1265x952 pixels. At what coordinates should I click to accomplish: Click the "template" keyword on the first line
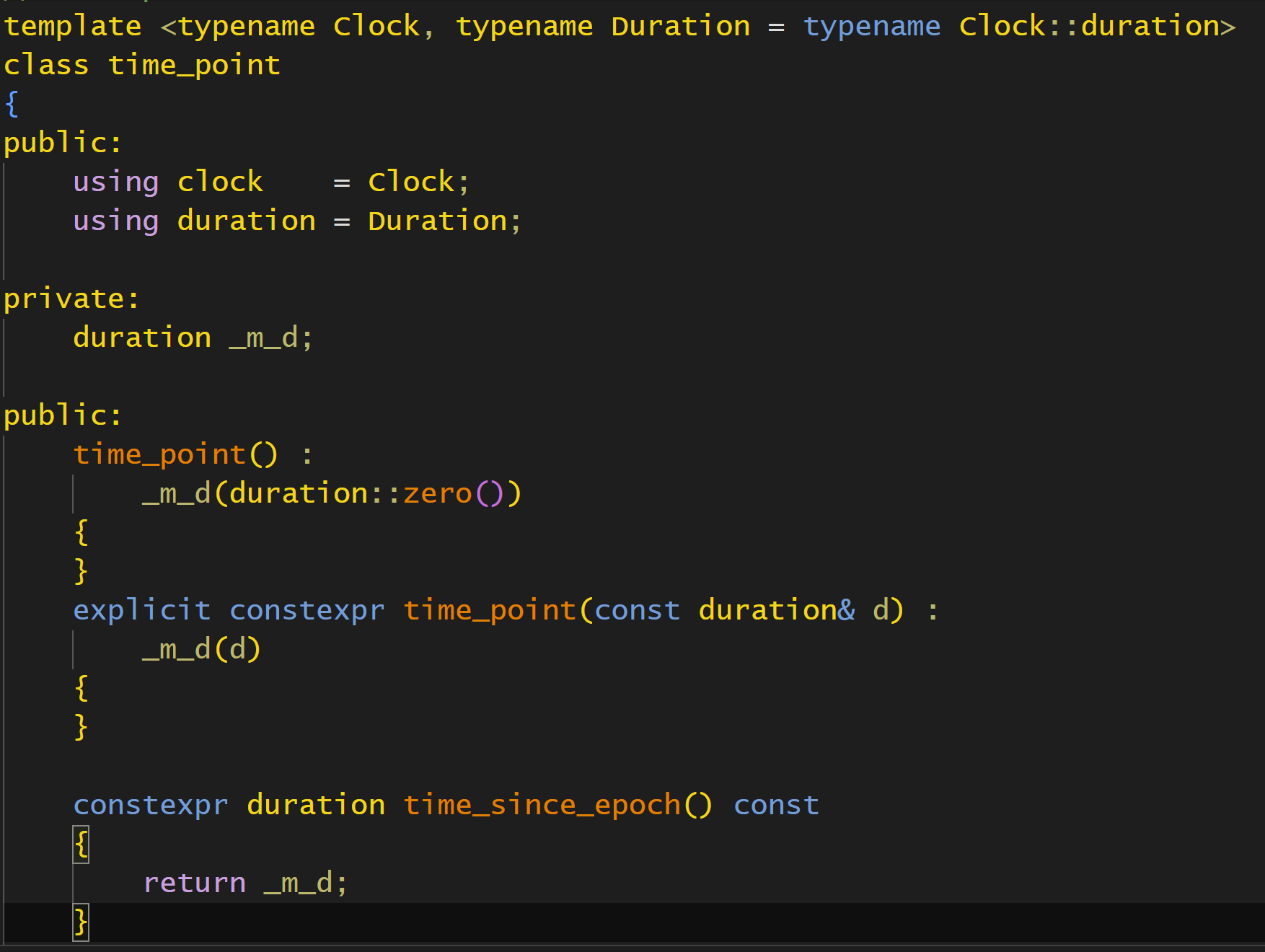[72, 27]
